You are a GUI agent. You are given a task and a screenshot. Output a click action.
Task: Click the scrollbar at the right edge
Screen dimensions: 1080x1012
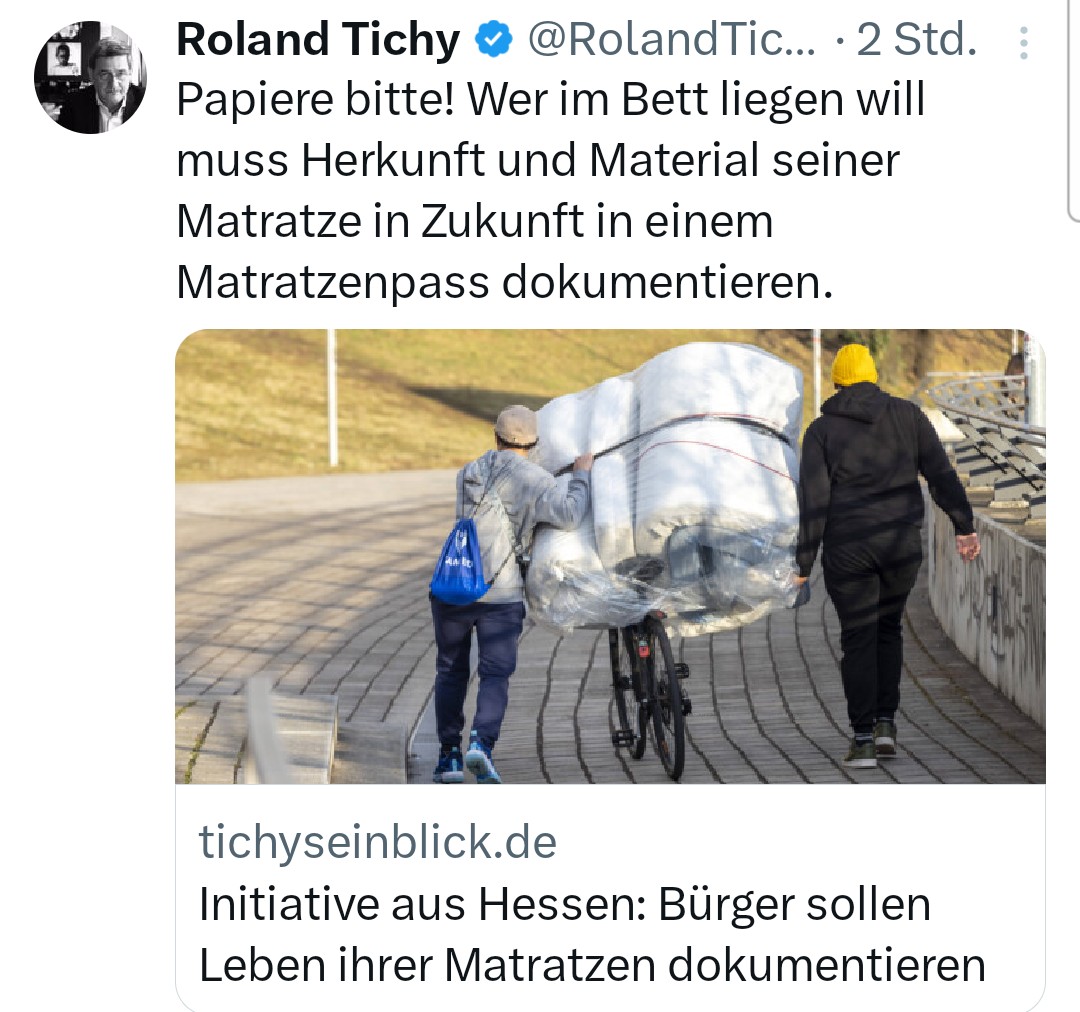1072,110
